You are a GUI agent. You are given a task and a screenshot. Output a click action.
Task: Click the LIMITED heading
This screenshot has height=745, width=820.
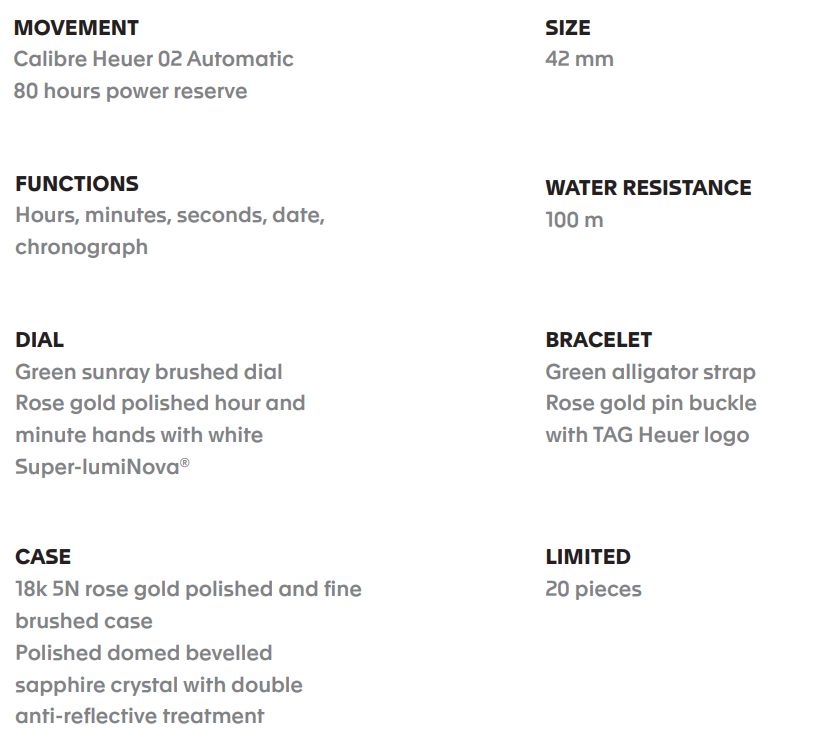(x=588, y=557)
